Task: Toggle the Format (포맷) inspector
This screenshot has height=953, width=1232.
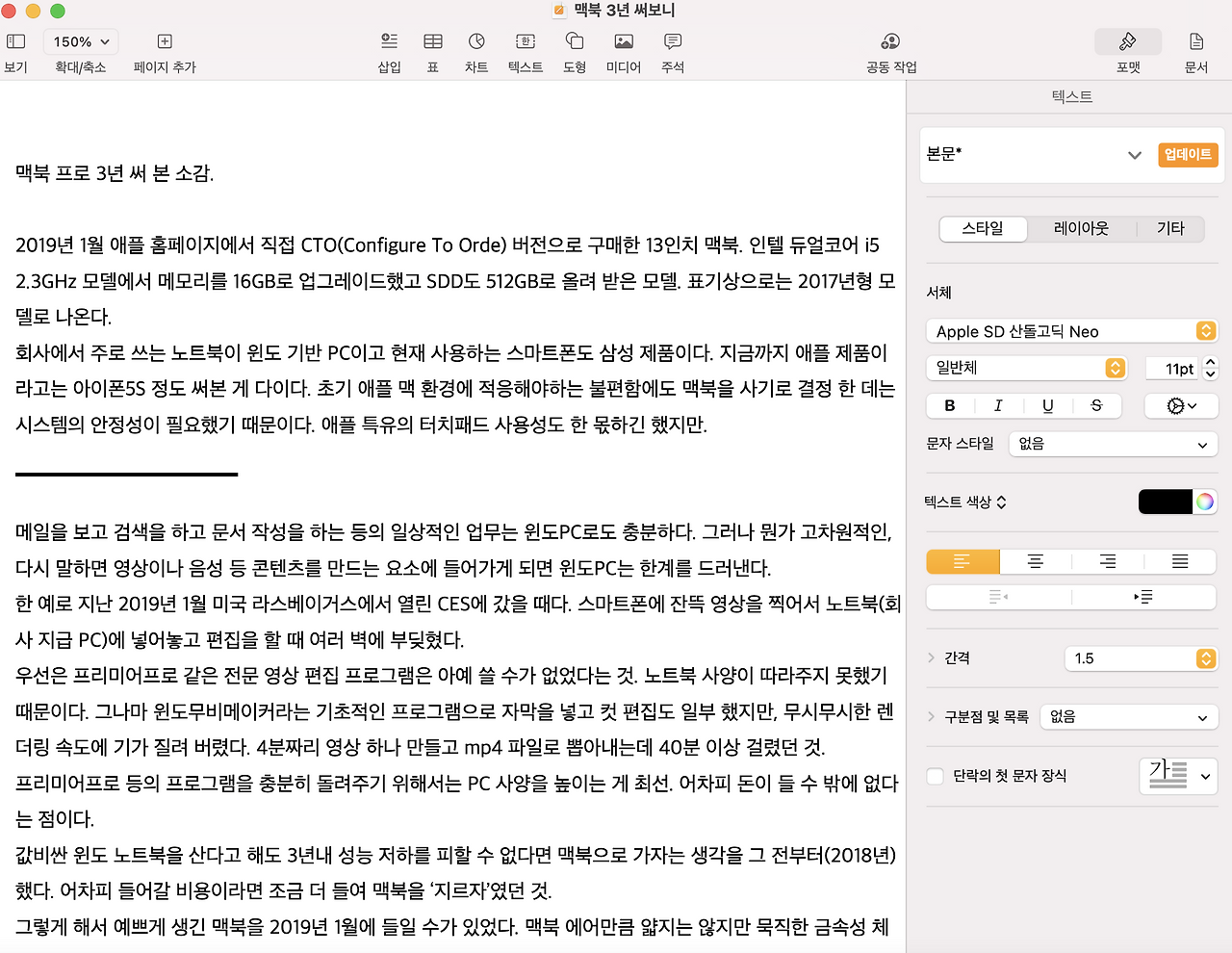Action: (x=1128, y=41)
